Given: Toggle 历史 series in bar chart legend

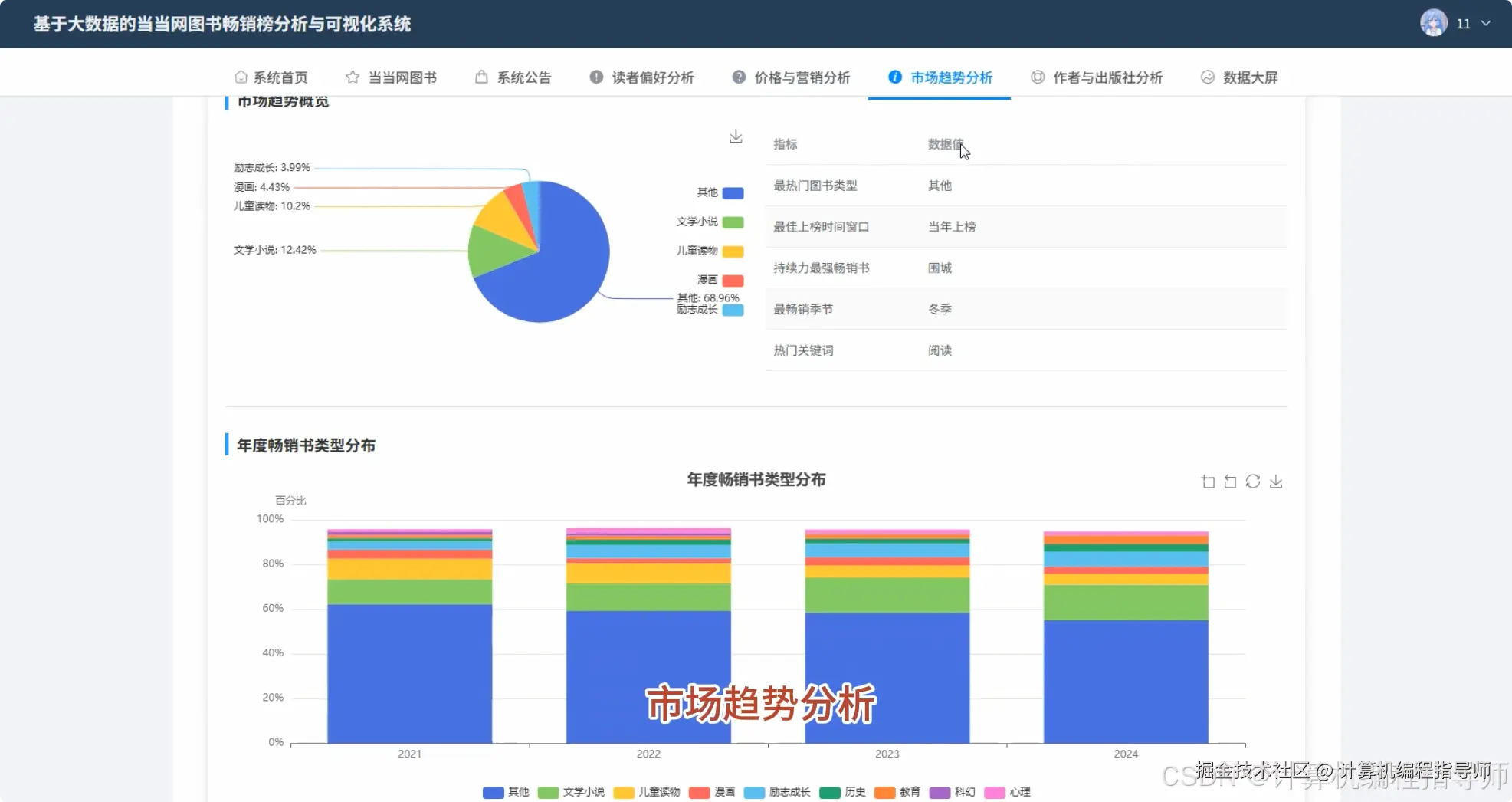Looking at the screenshot, I should [842, 792].
